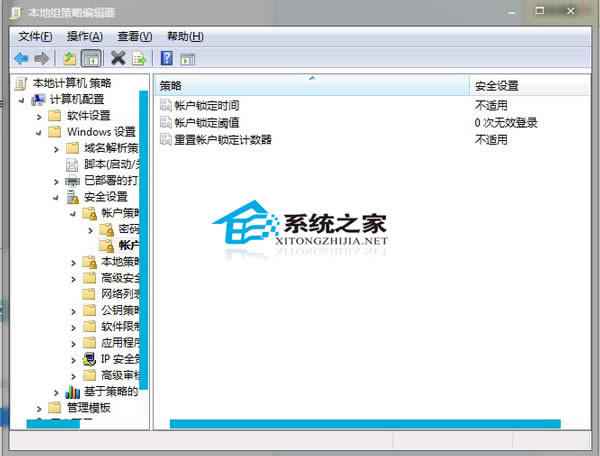Click the 0 次无效登录 value
The height and width of the screenshot is (456, 600).
coord(506,123)
